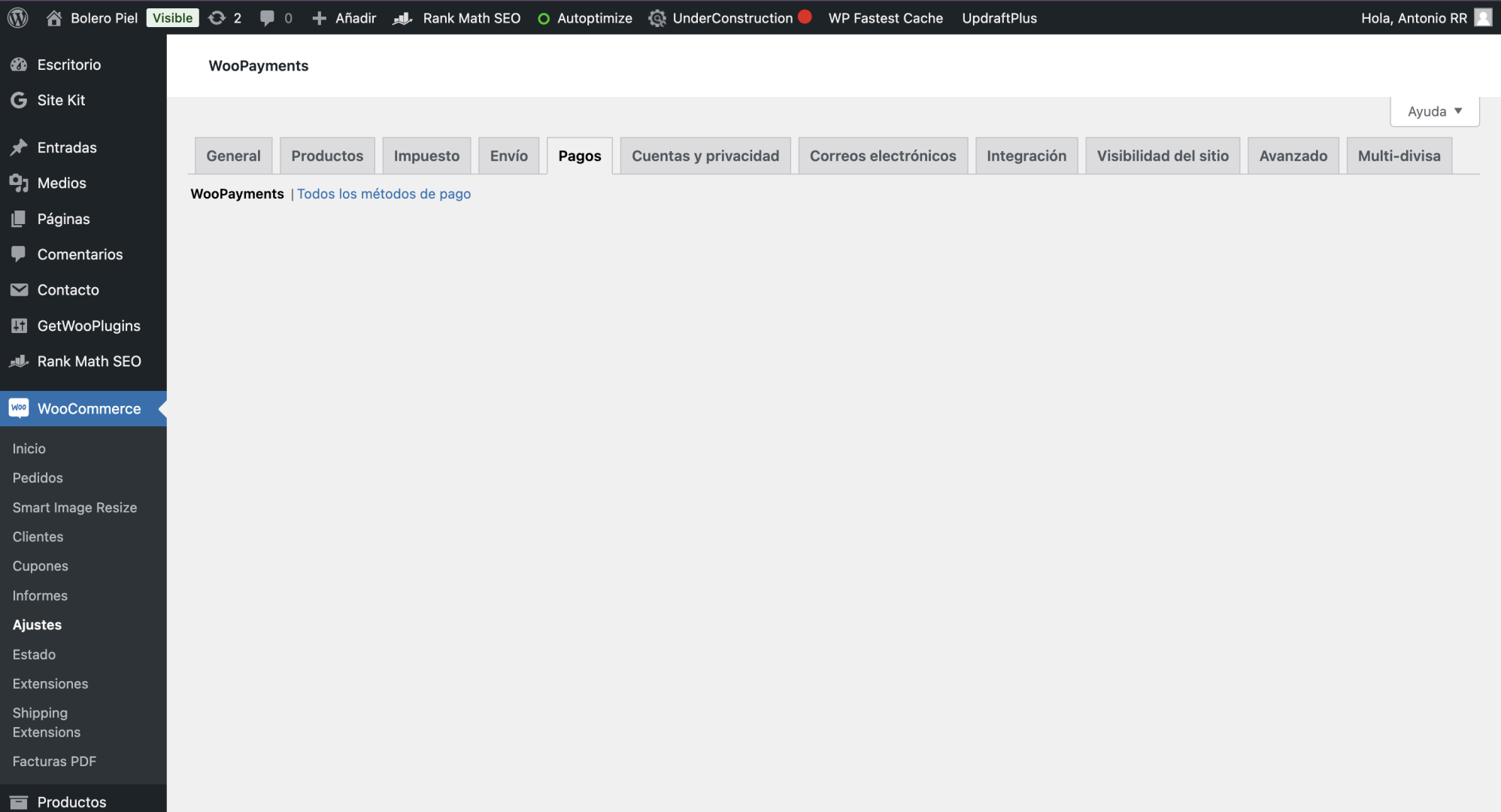Viewport: 1501px width, 812px height.
Task: Click the green Autoptimize status circle
Action: click(x=544, y=19)
